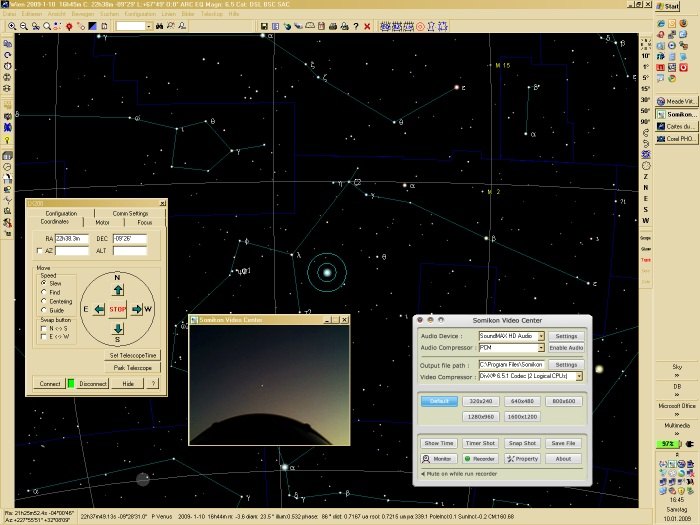This screenshot has height=525, width=700.
Task: Click the red target circle toolbar icon
Action: pos(420,26)
